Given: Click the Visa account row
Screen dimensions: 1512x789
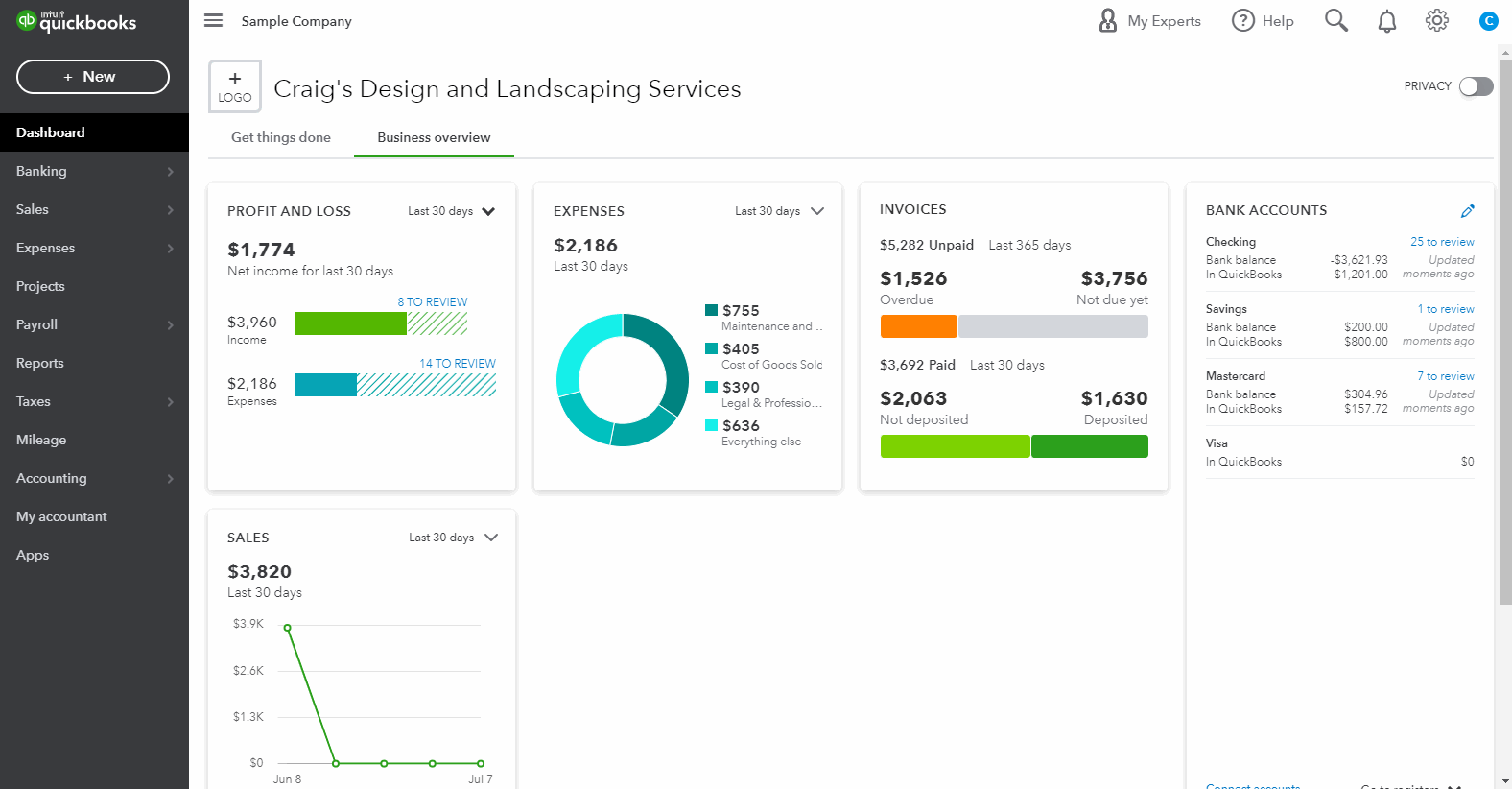Looking at the screenshot, I should (1340, 452).
